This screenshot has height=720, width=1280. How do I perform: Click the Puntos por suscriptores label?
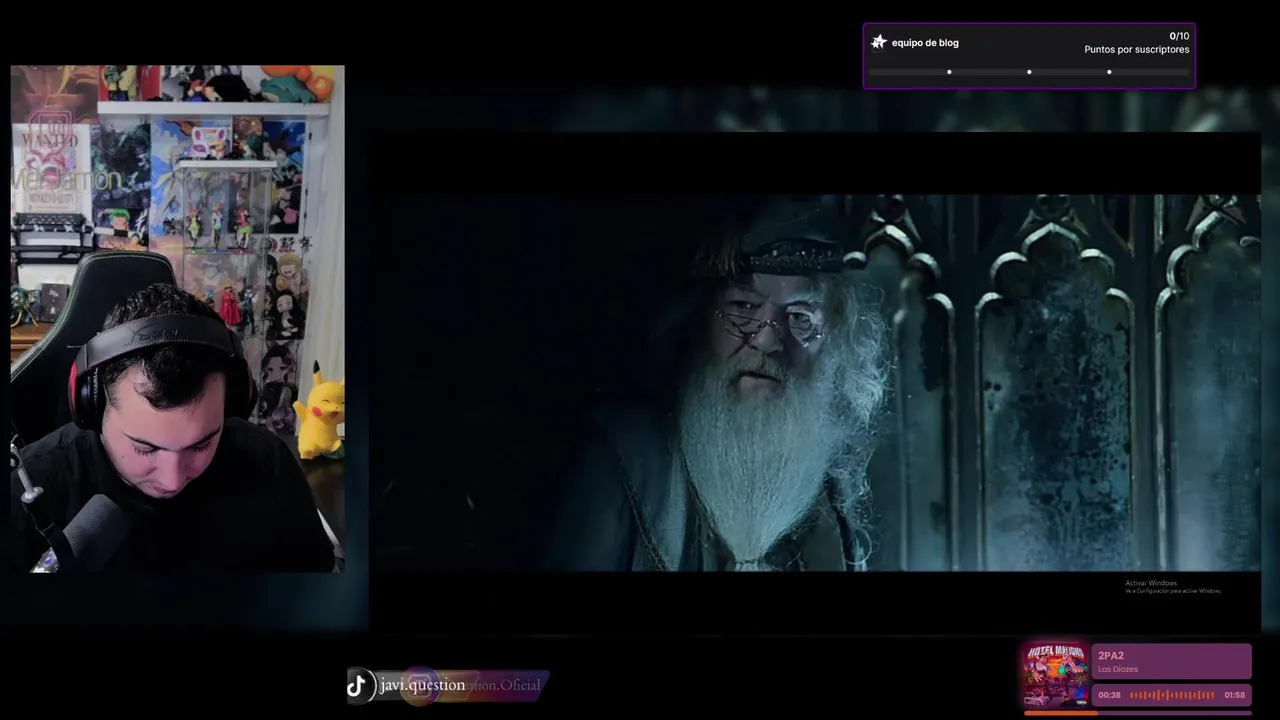tap(1137, 50)
